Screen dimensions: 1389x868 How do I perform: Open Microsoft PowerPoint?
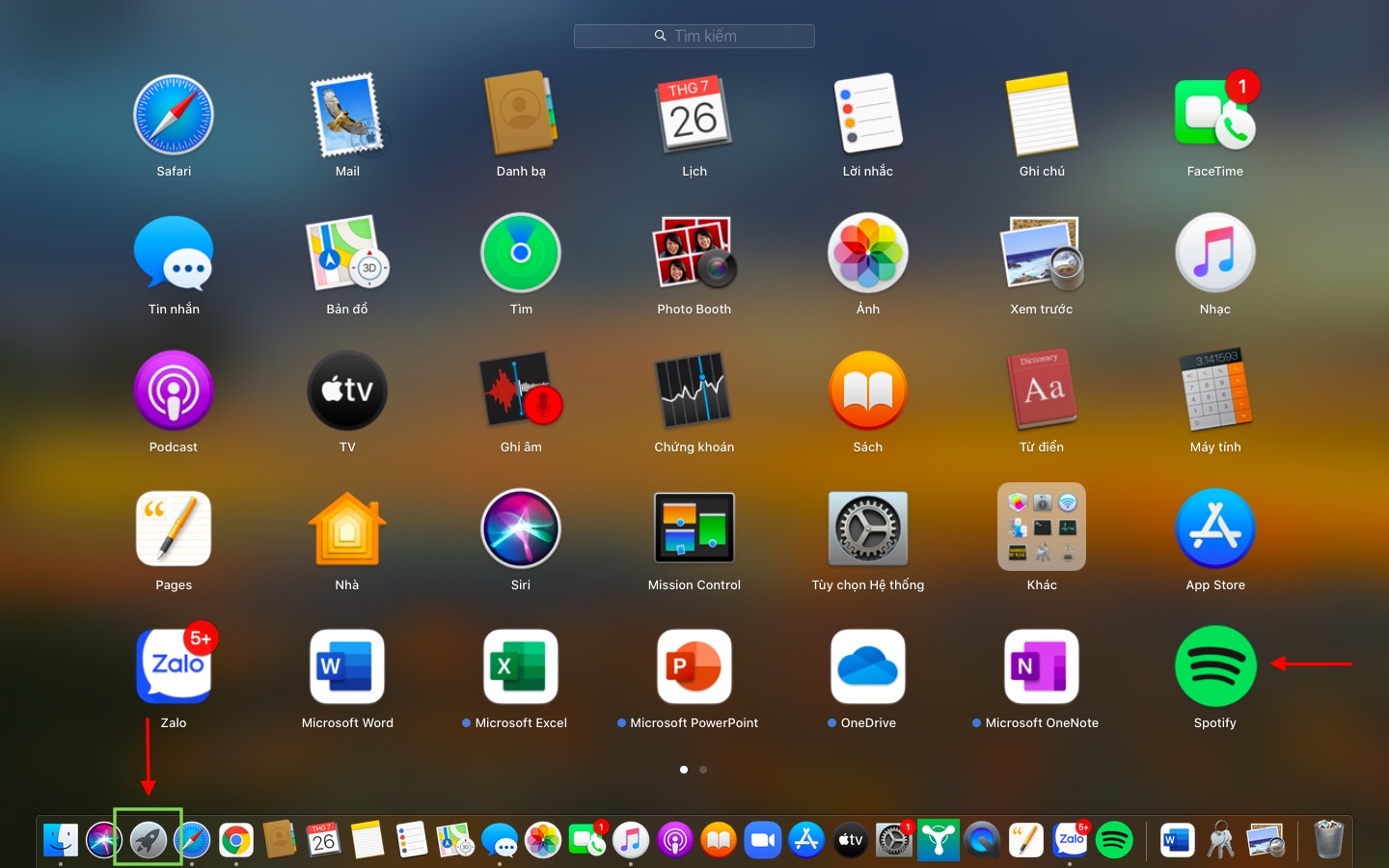click(694, 666)
